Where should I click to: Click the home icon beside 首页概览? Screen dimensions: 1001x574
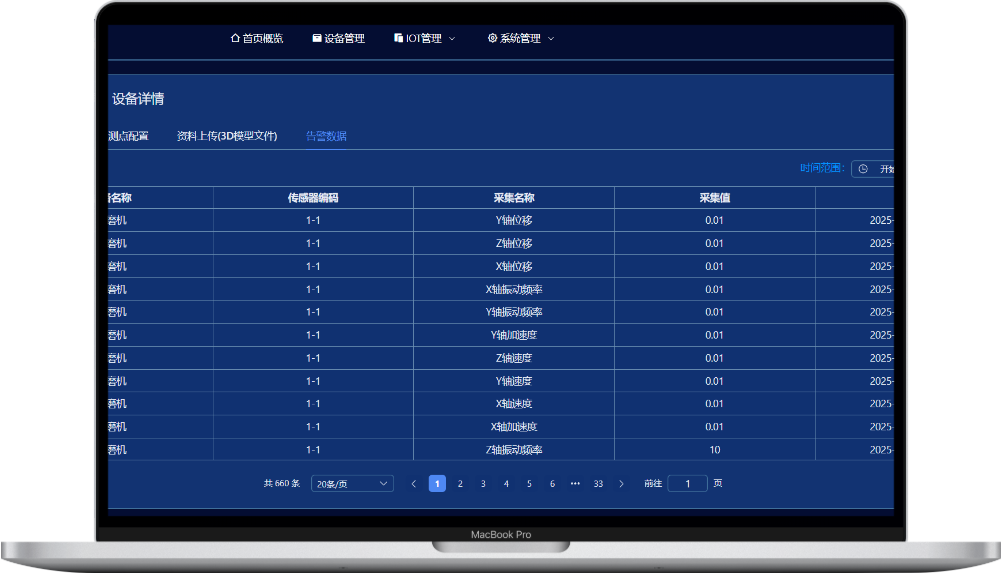tap(235, 39)
